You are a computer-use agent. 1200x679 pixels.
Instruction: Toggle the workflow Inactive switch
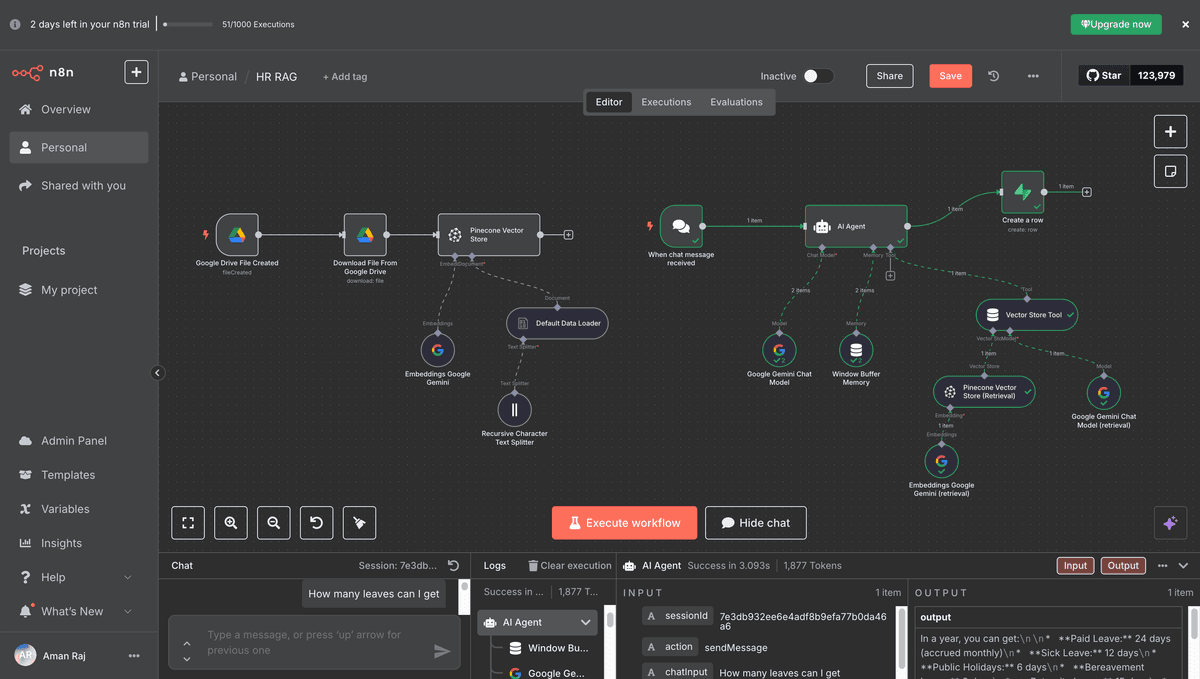tap(817, 76)
